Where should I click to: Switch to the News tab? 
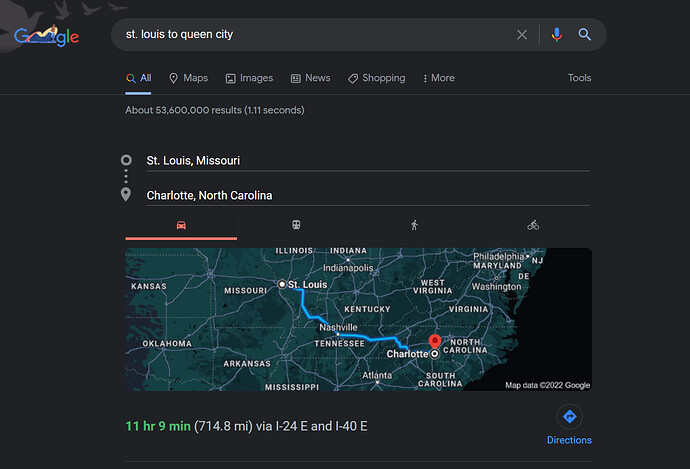click(x=310, y=78)
